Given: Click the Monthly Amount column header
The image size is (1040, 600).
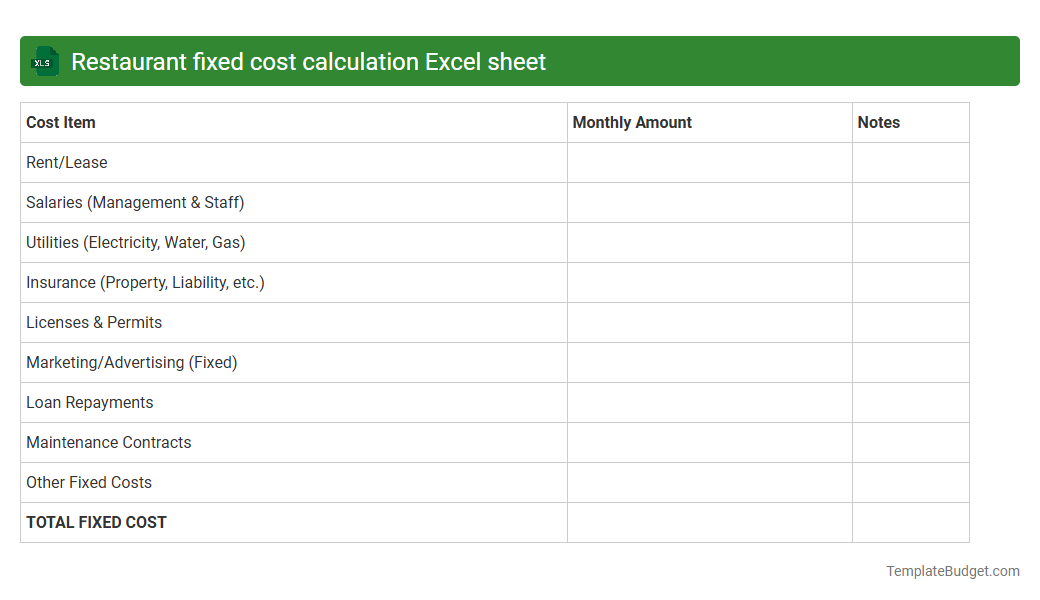Looking at the screenshot, I should [632, 122].
